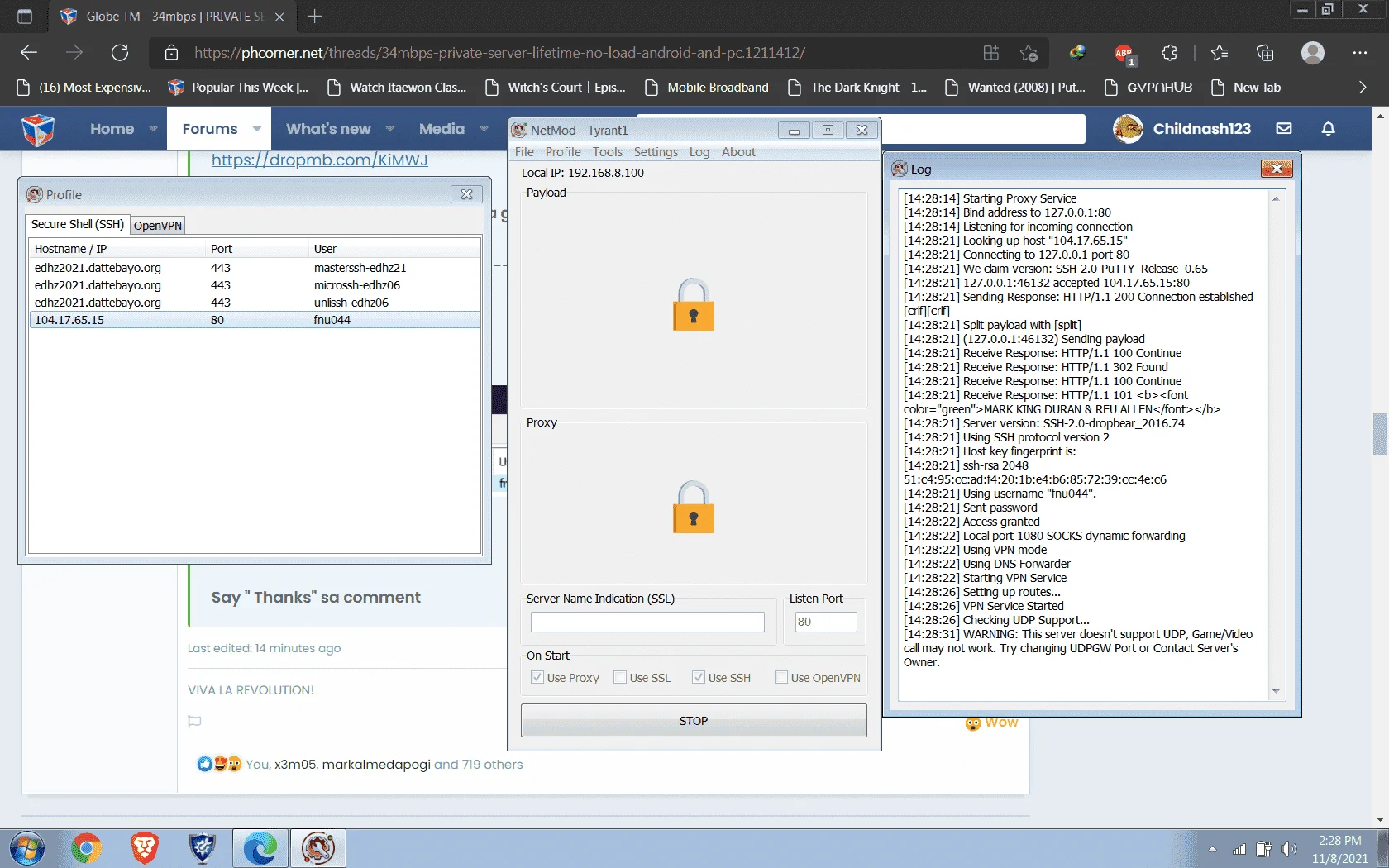Select row with user masterssh-edhz21

point(255,268)
